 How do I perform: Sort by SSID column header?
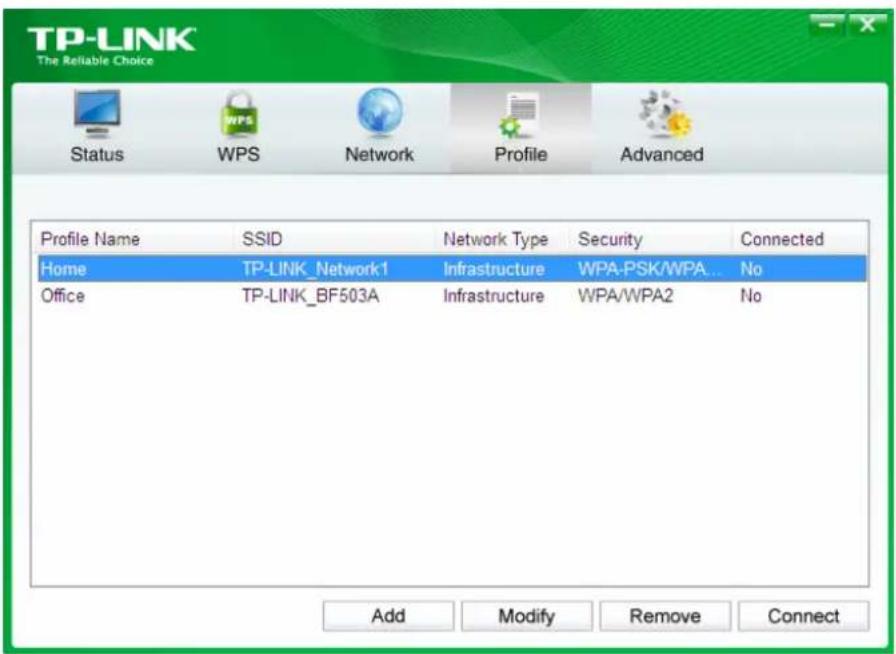point(262,239)
